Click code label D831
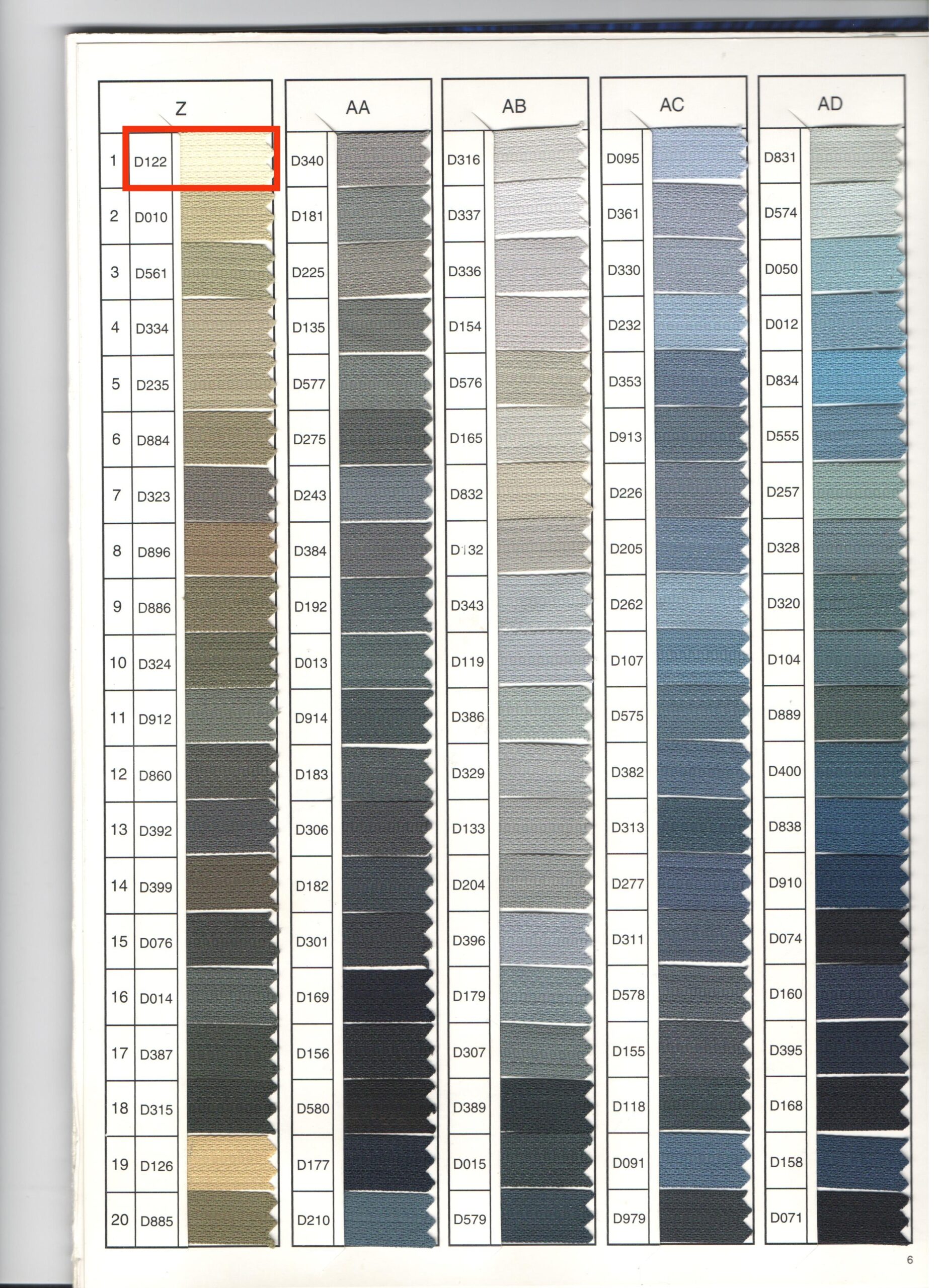The height and width of the screenshot is (1288, 937). (780, 157)
